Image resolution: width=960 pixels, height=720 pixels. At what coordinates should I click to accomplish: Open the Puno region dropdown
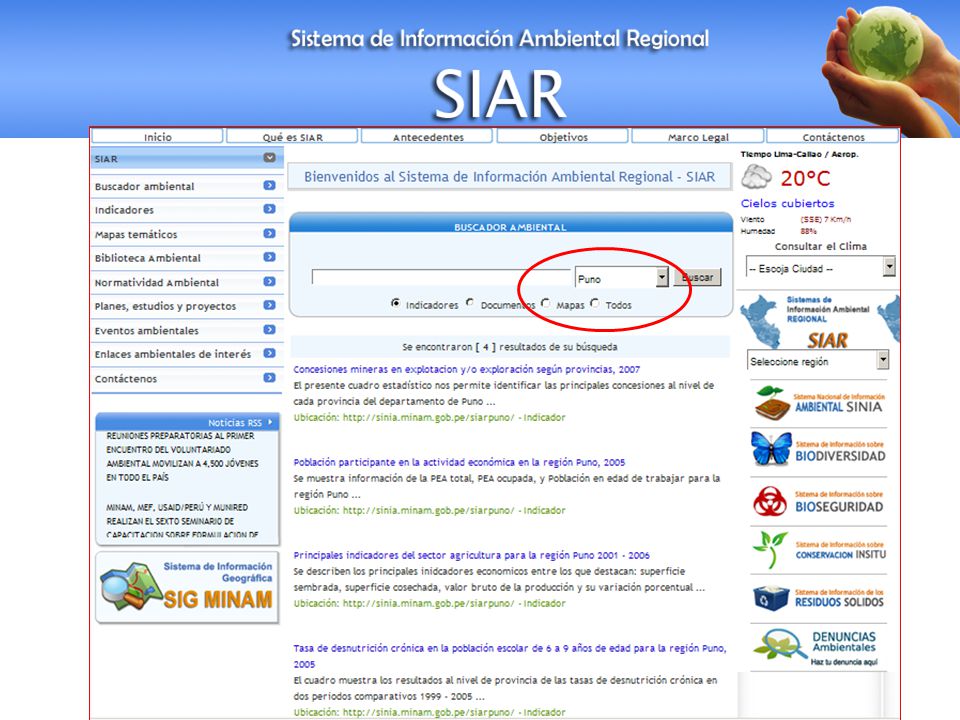point(621,278)
